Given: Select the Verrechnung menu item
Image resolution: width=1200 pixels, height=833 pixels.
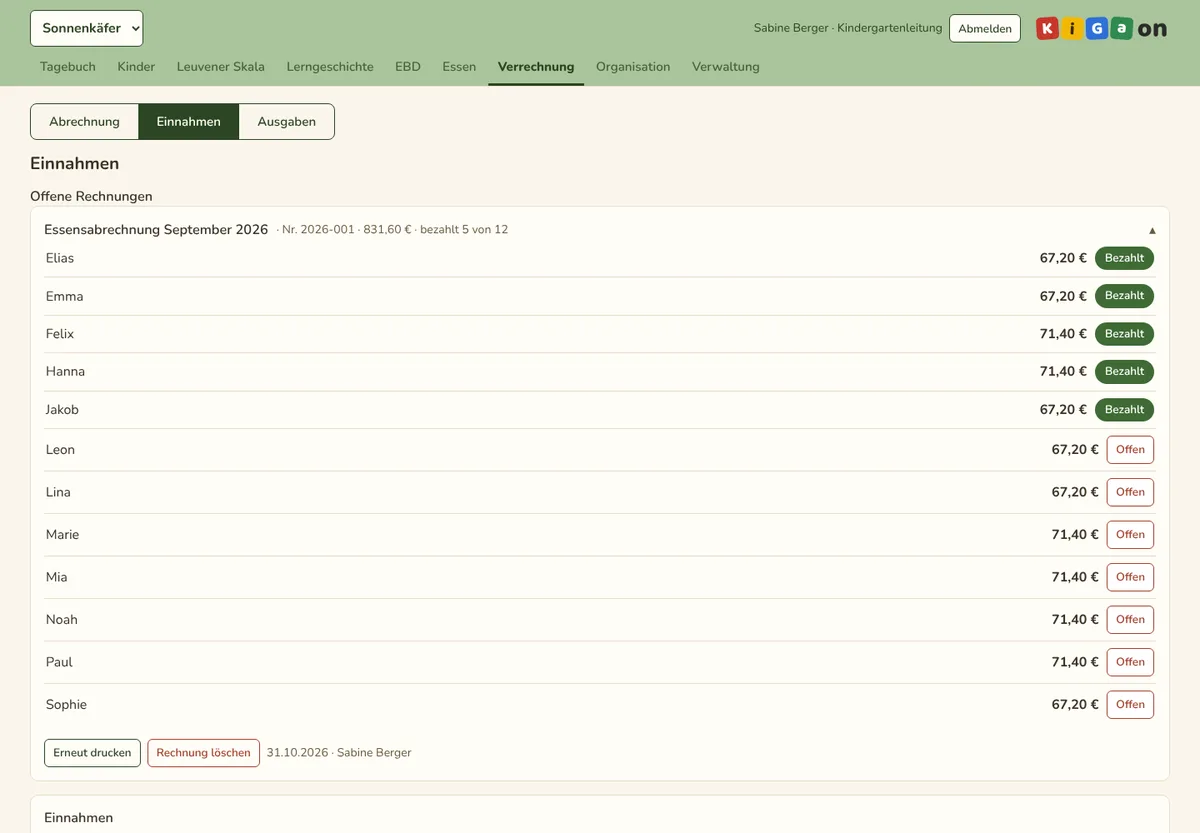Looking at the screenshot, I should [536, 67].
